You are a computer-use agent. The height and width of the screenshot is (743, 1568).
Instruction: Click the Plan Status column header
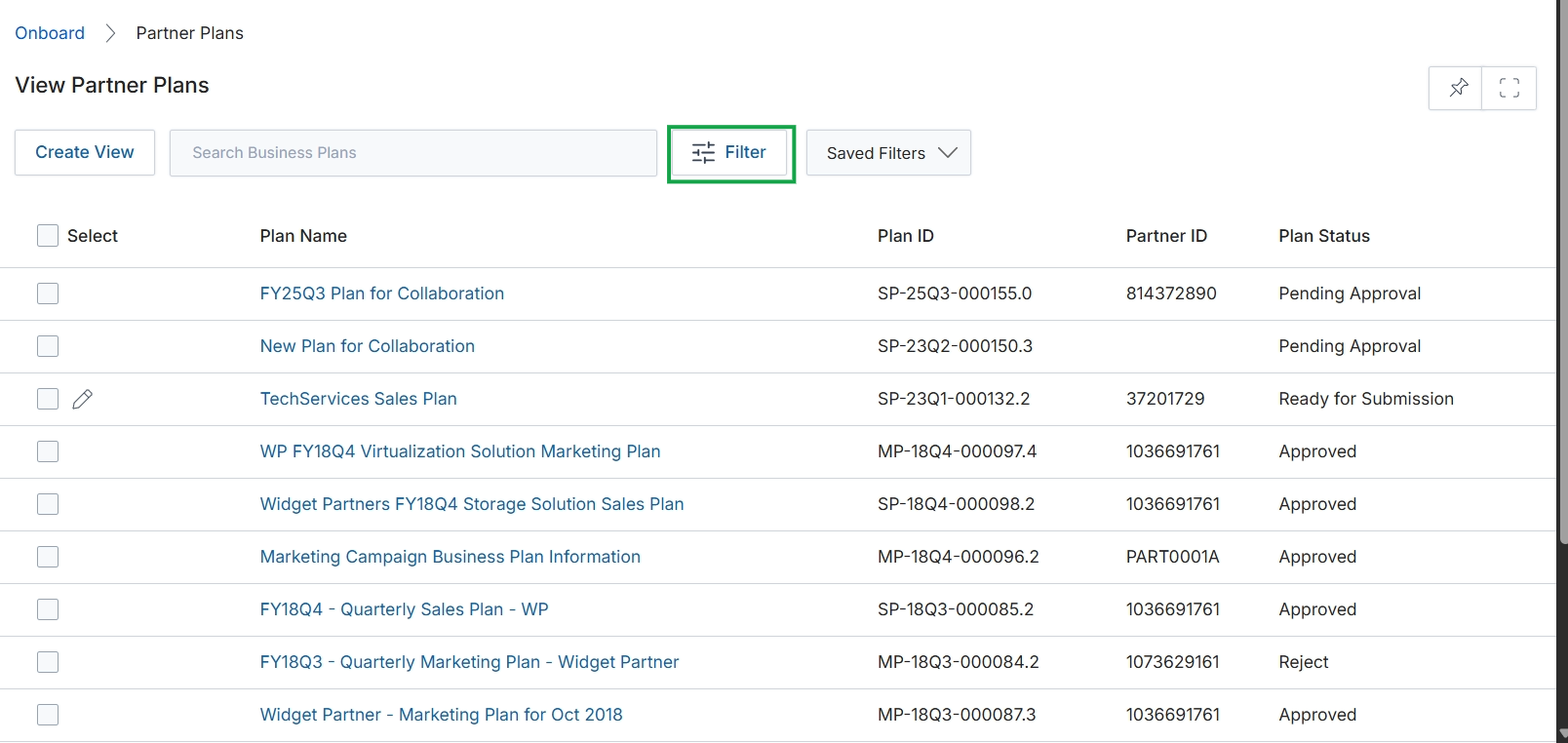pos(1324,236)
